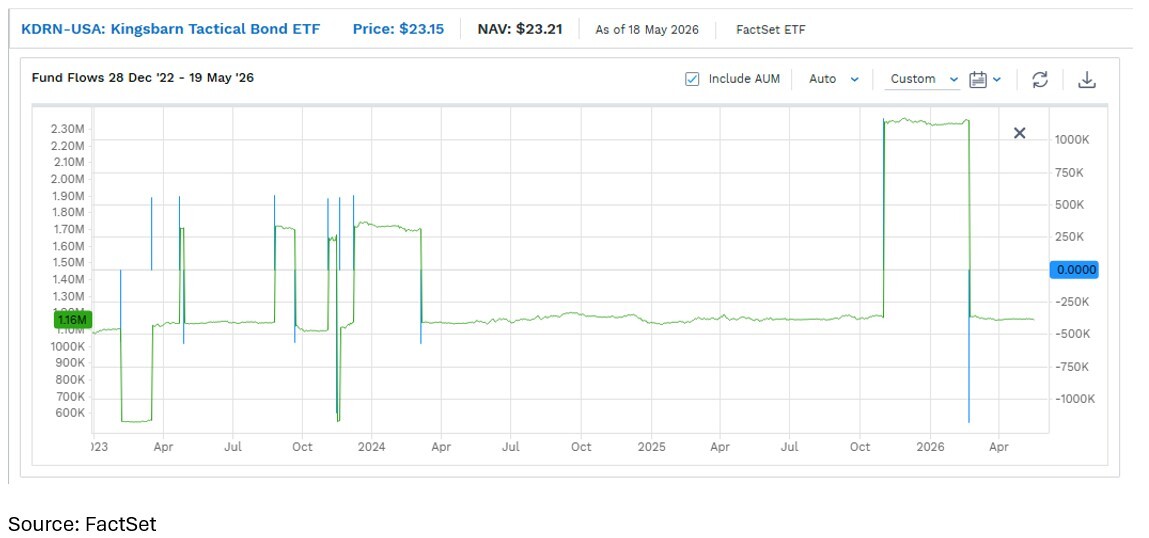The height and width of the screenshot is (538, 1149).
Task: Click the FactSet ETF label
Action: click(x=771, y=30)
